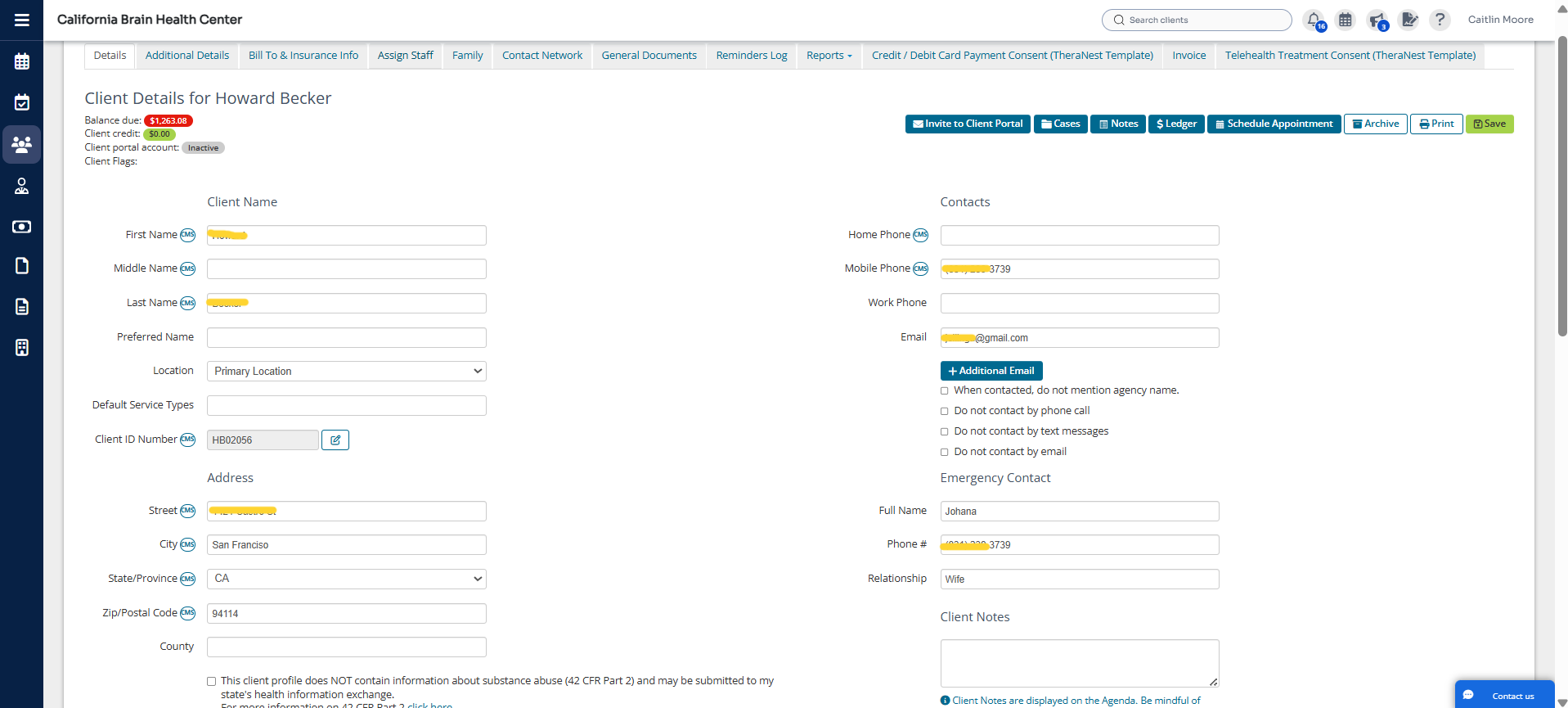Viewport: 1568px width, 708px height.
Task: Archive this client
Action: point(1376,124)
